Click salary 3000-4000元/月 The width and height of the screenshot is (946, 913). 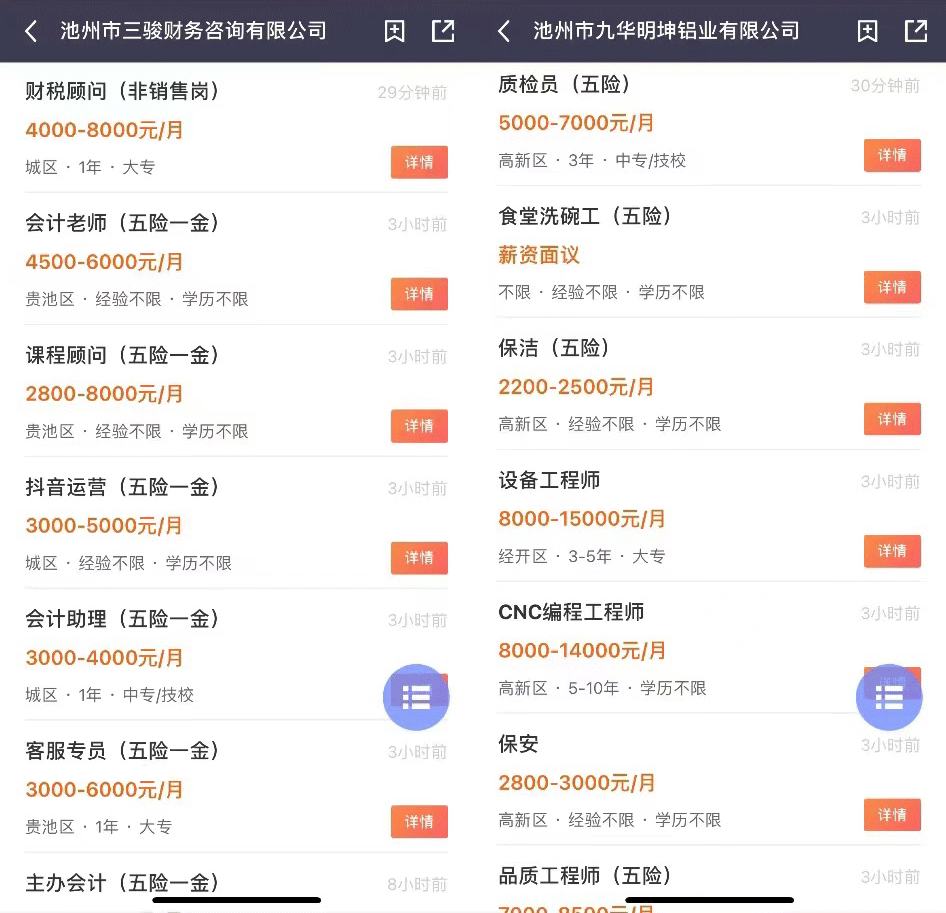pyautogui.click(x=104, y=657)
